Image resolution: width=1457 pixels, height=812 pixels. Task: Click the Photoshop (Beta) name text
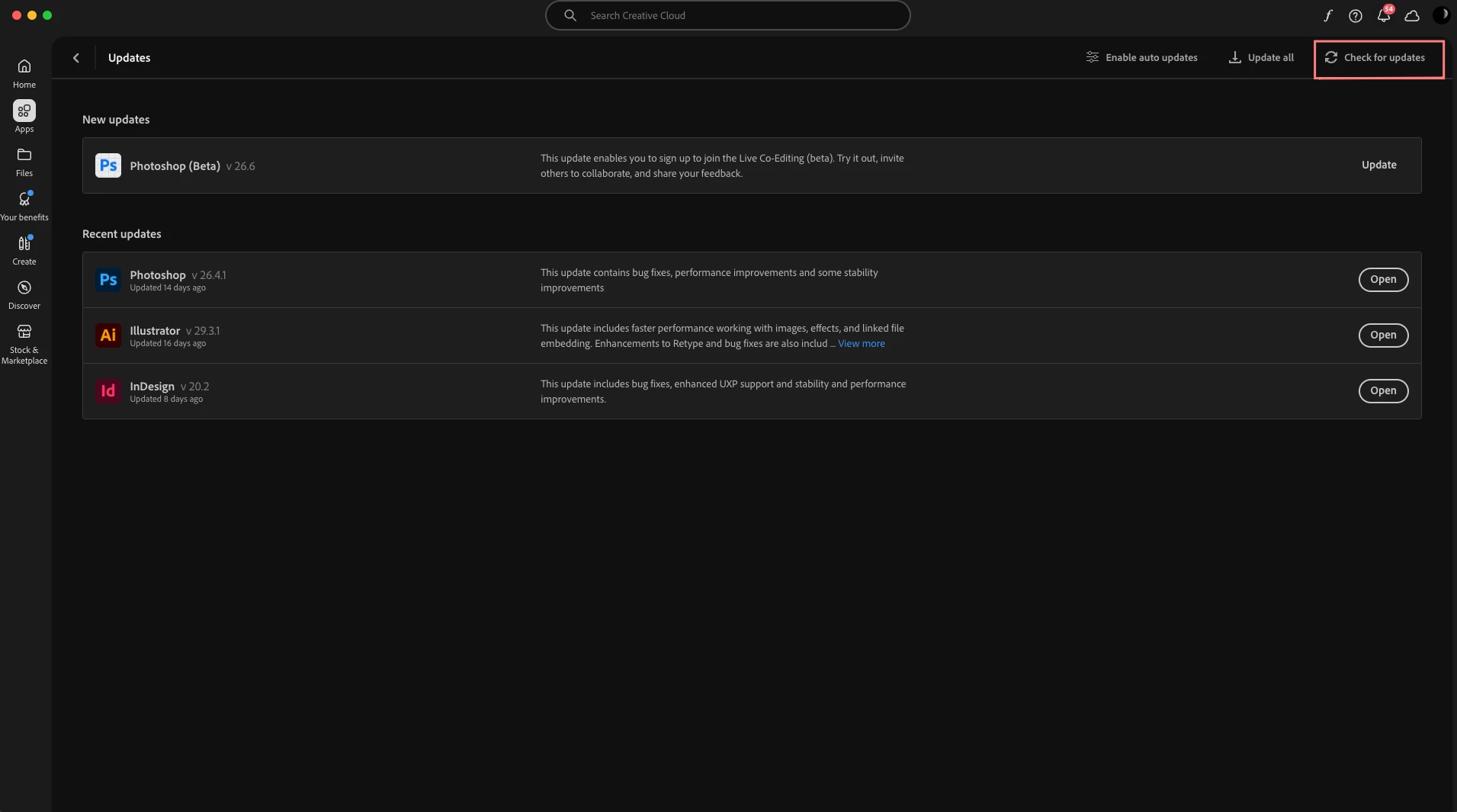coord(175,166)
